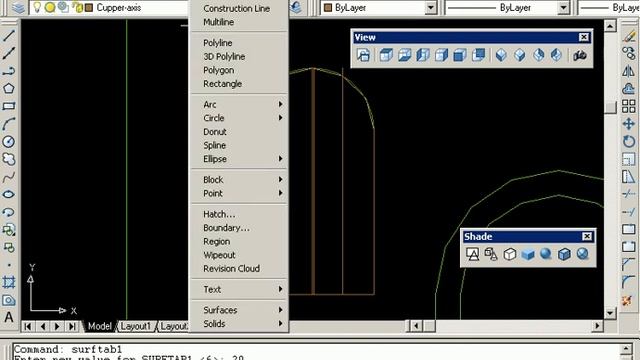Choose Boundary... from the Draw menu

(x=240, y=228)
